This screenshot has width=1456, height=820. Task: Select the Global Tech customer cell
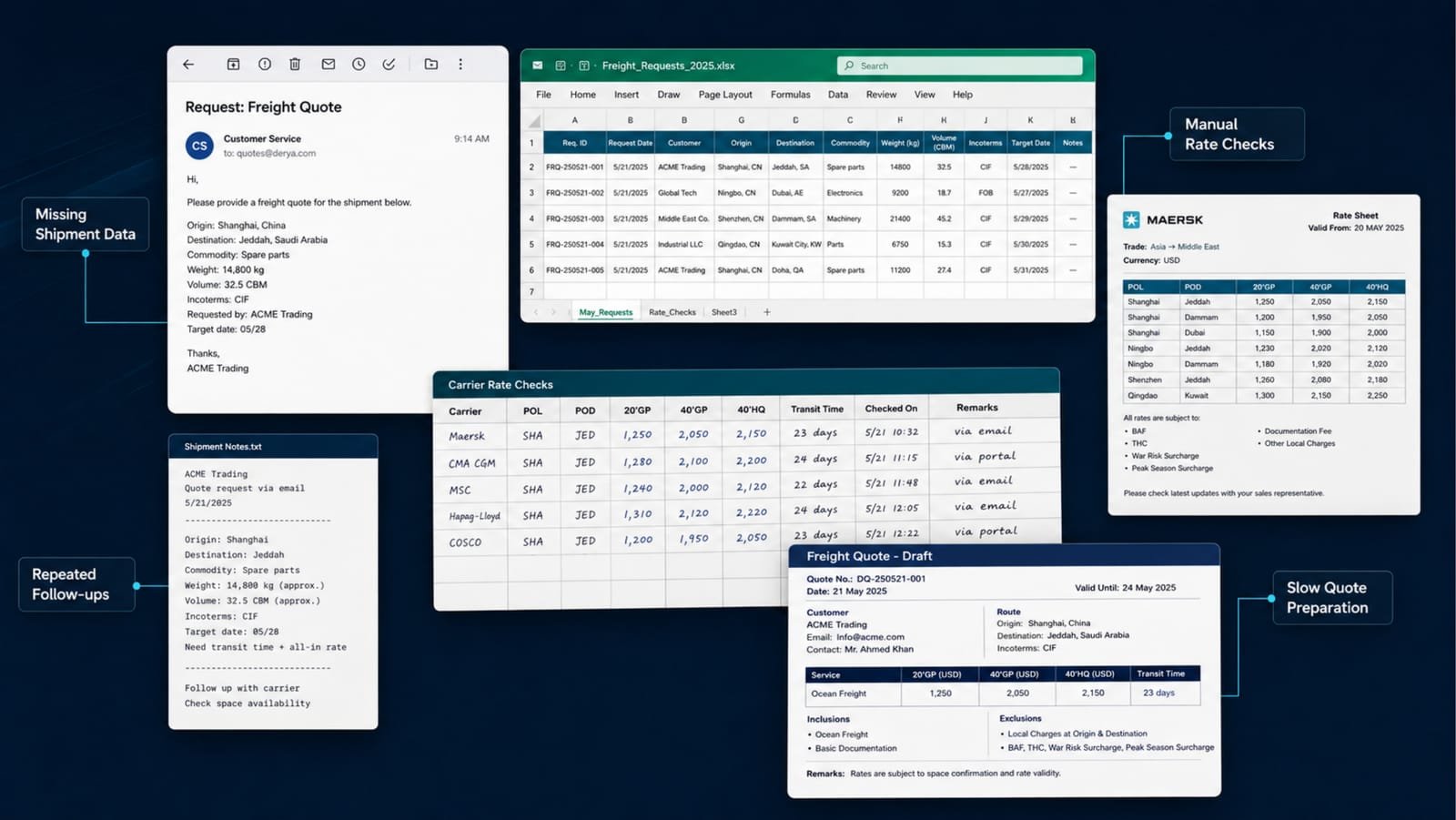tap(684, 193)
